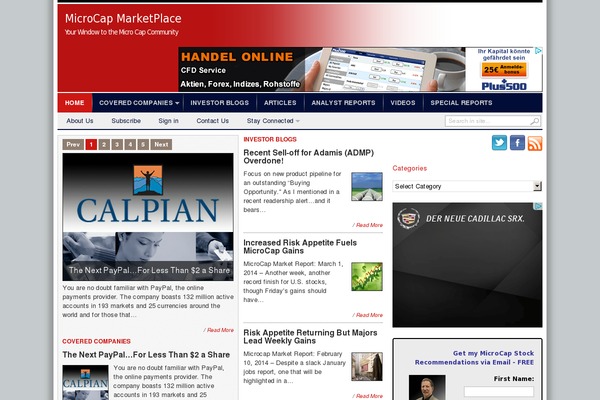Screen dimensions: 600x400
Task: Click Read More under Majors Lead Weekly Gains article
Action: click(x=367, y=396)
